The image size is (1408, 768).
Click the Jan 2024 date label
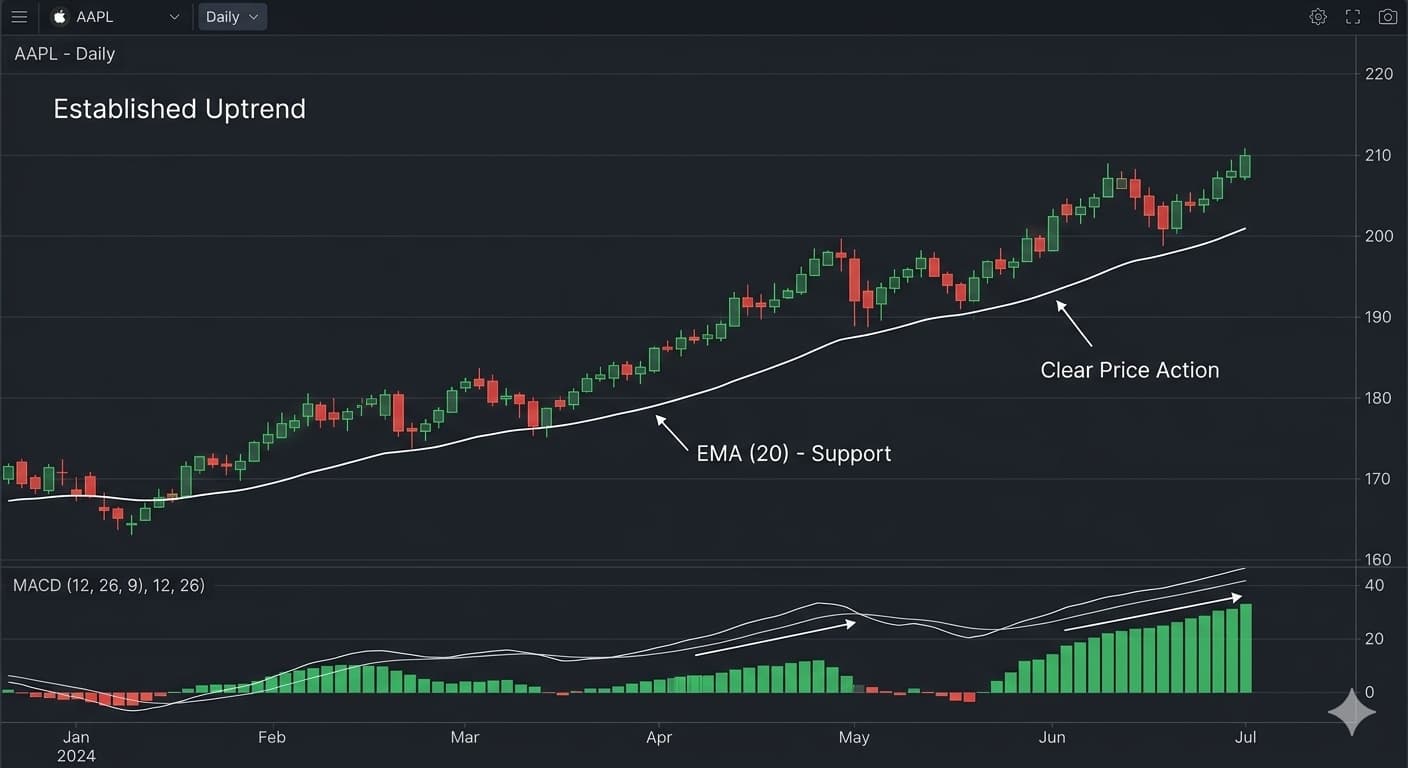[76, 746]
